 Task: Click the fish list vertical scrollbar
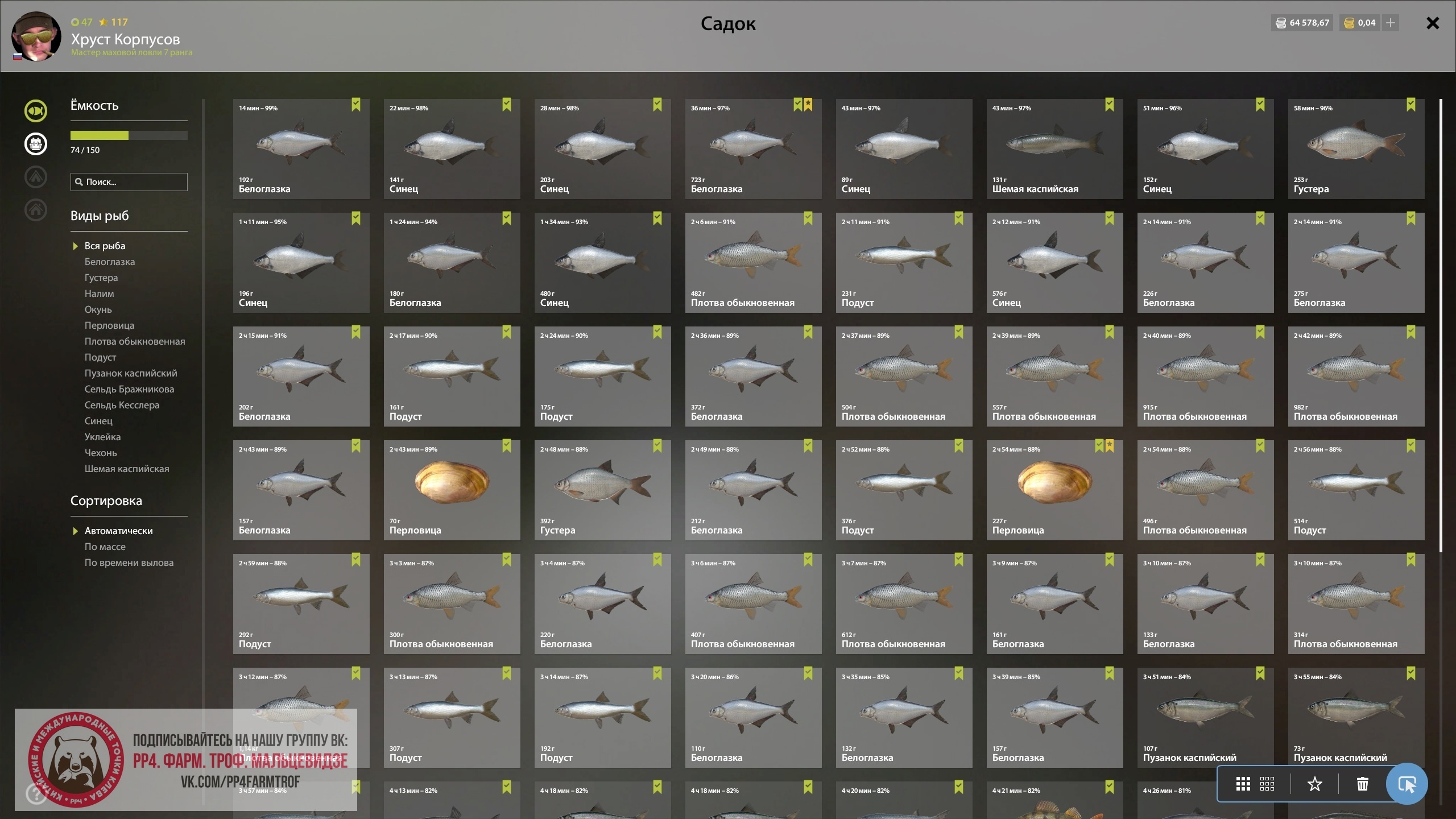pos(1441,325)
